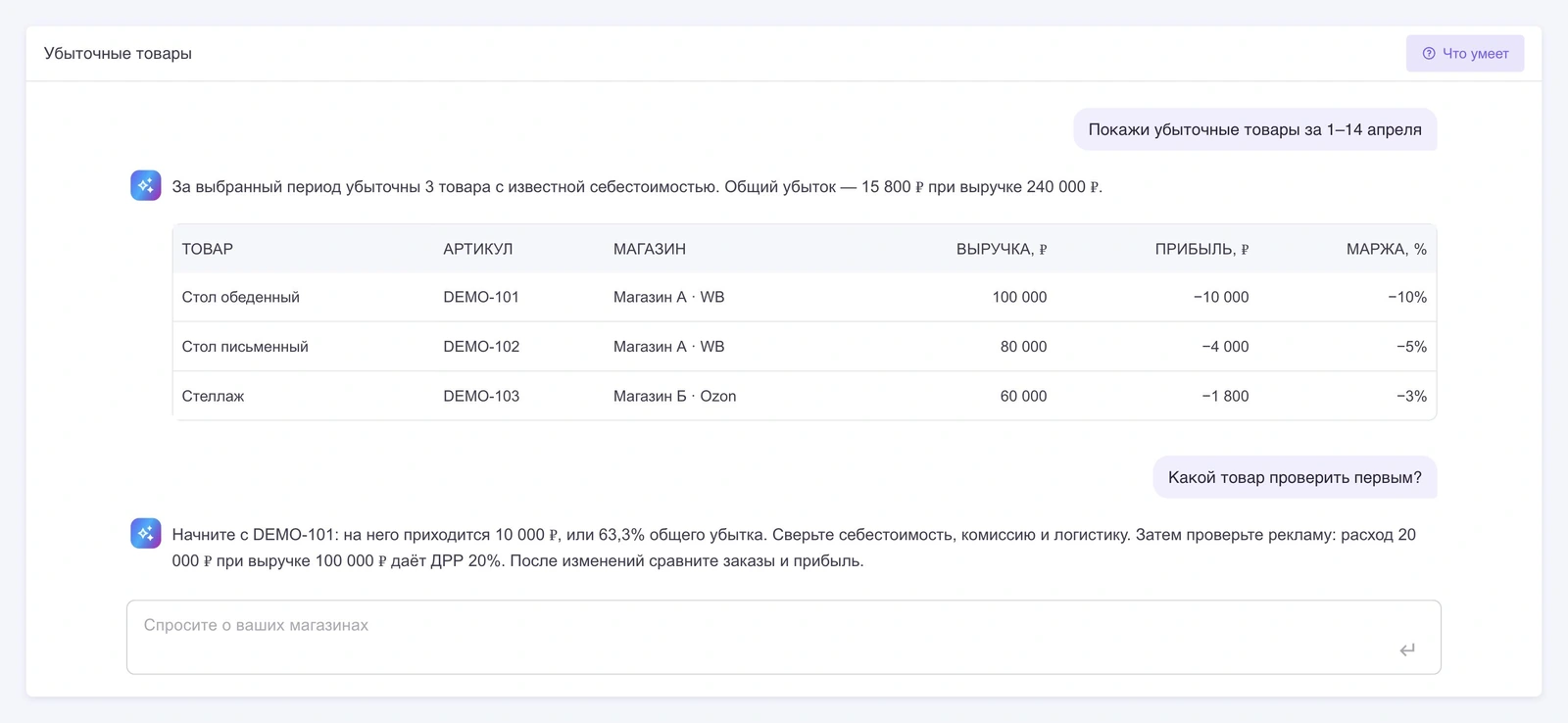Click the "ТОВАР" column header

click(208, 249)
